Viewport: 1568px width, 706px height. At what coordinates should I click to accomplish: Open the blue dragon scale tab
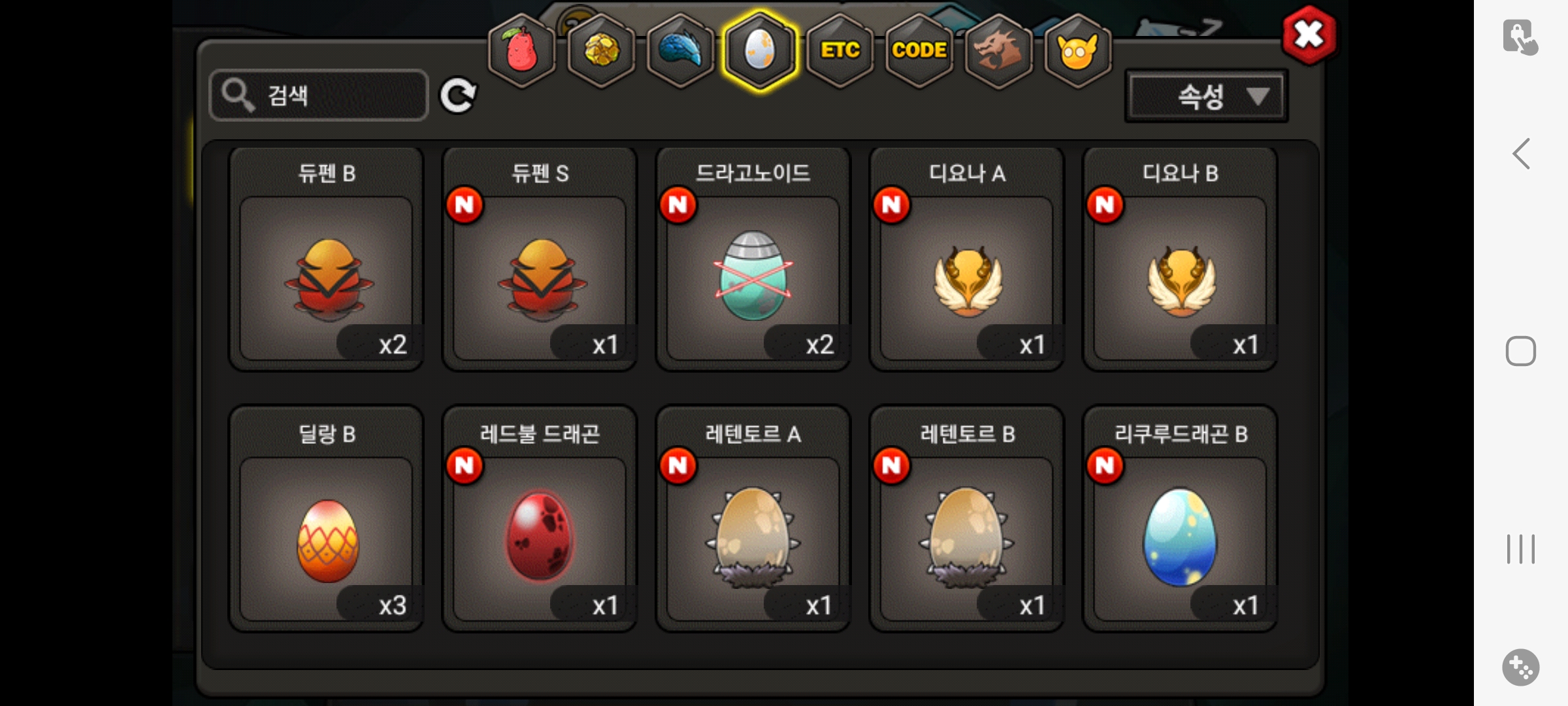click(x=680, y=50)
